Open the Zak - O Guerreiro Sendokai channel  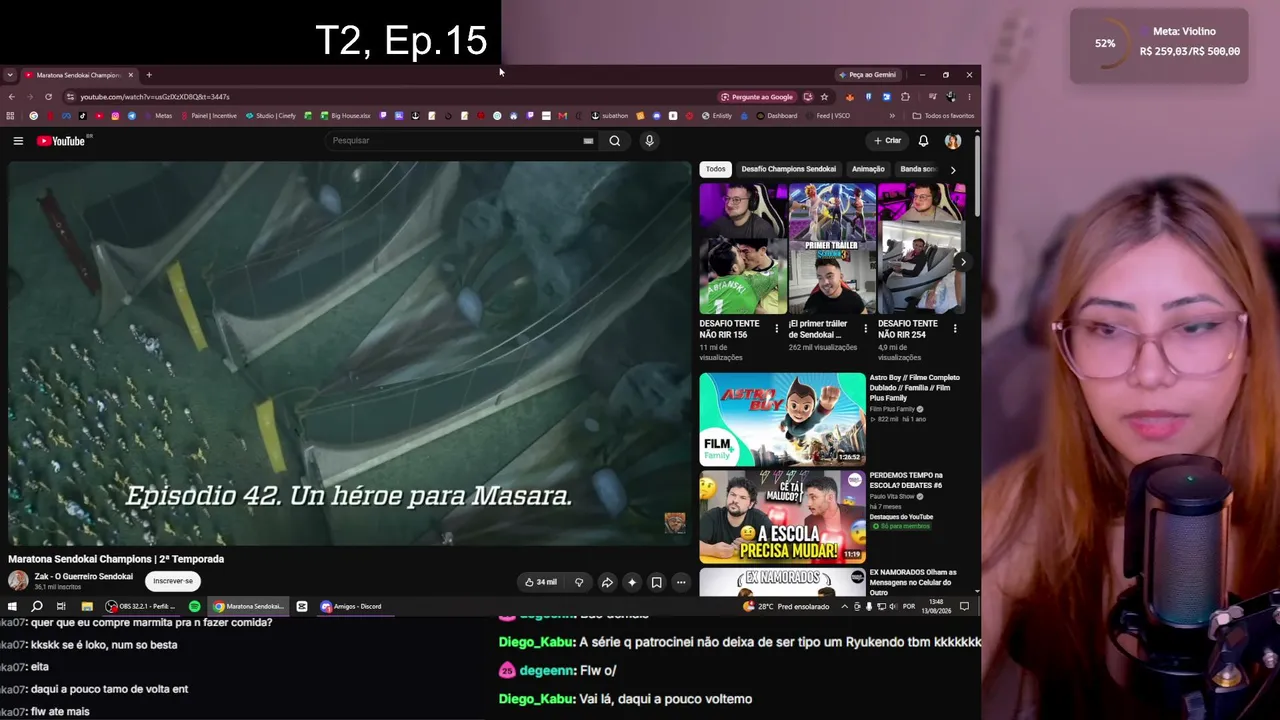[x=83, y=577]
